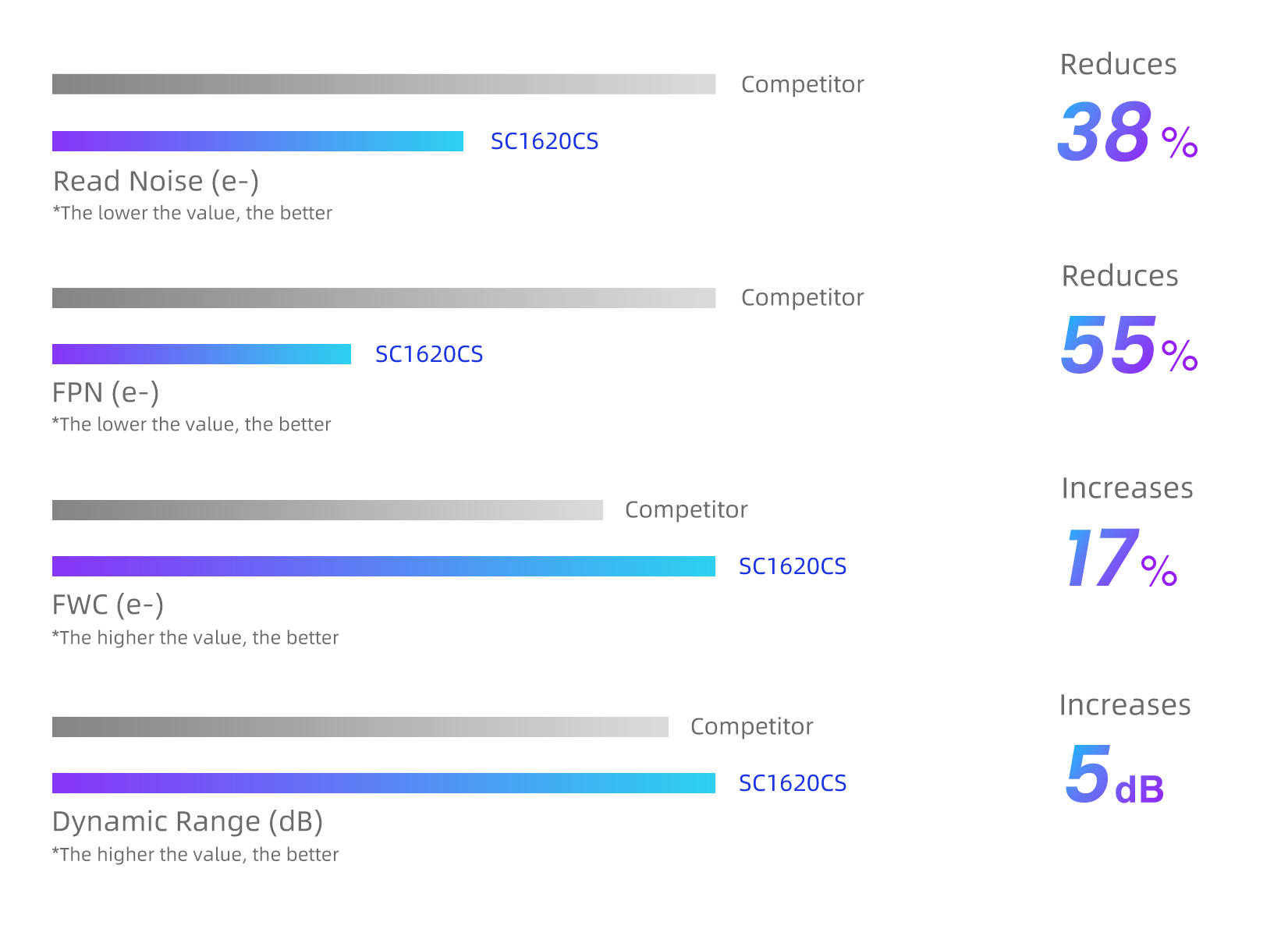The image size is (1288, 936).
Task: Click the Competitor label beside the Dynamic Range bar
Action: point(752,726)
